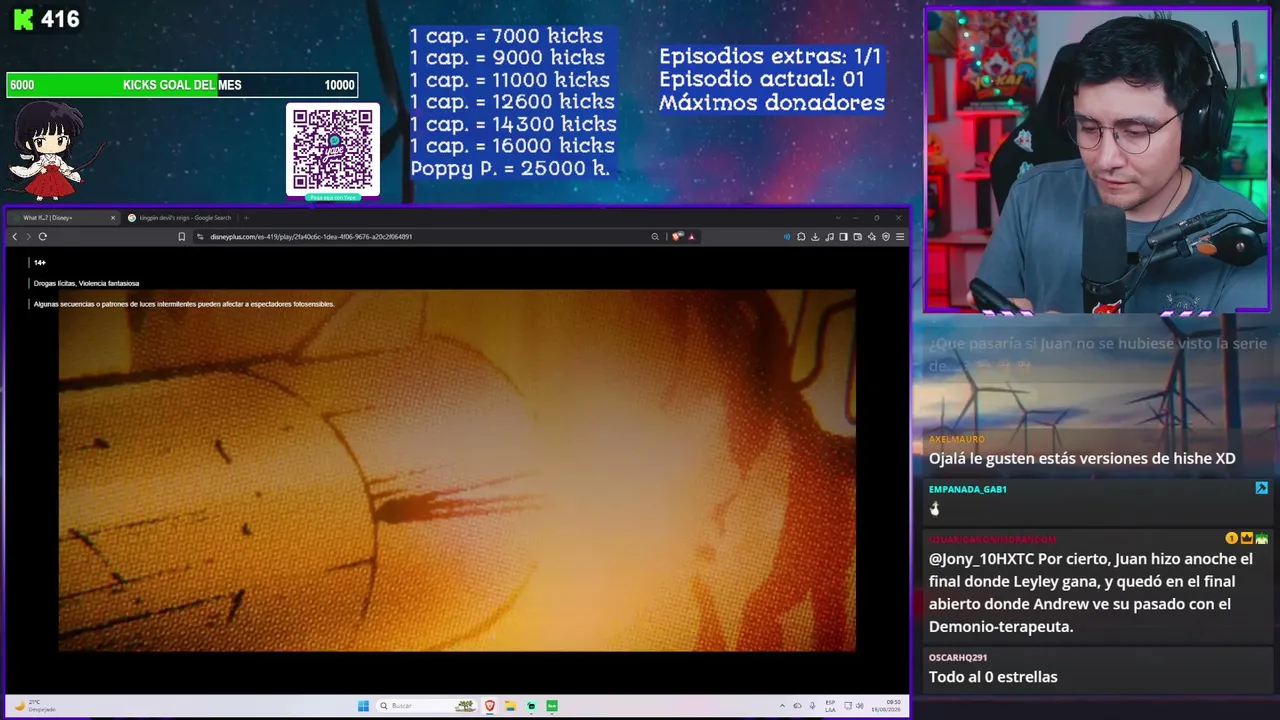Open Brave browser from the taskbar
Screen dimensions: 1280x720
(x=490, y=706)
